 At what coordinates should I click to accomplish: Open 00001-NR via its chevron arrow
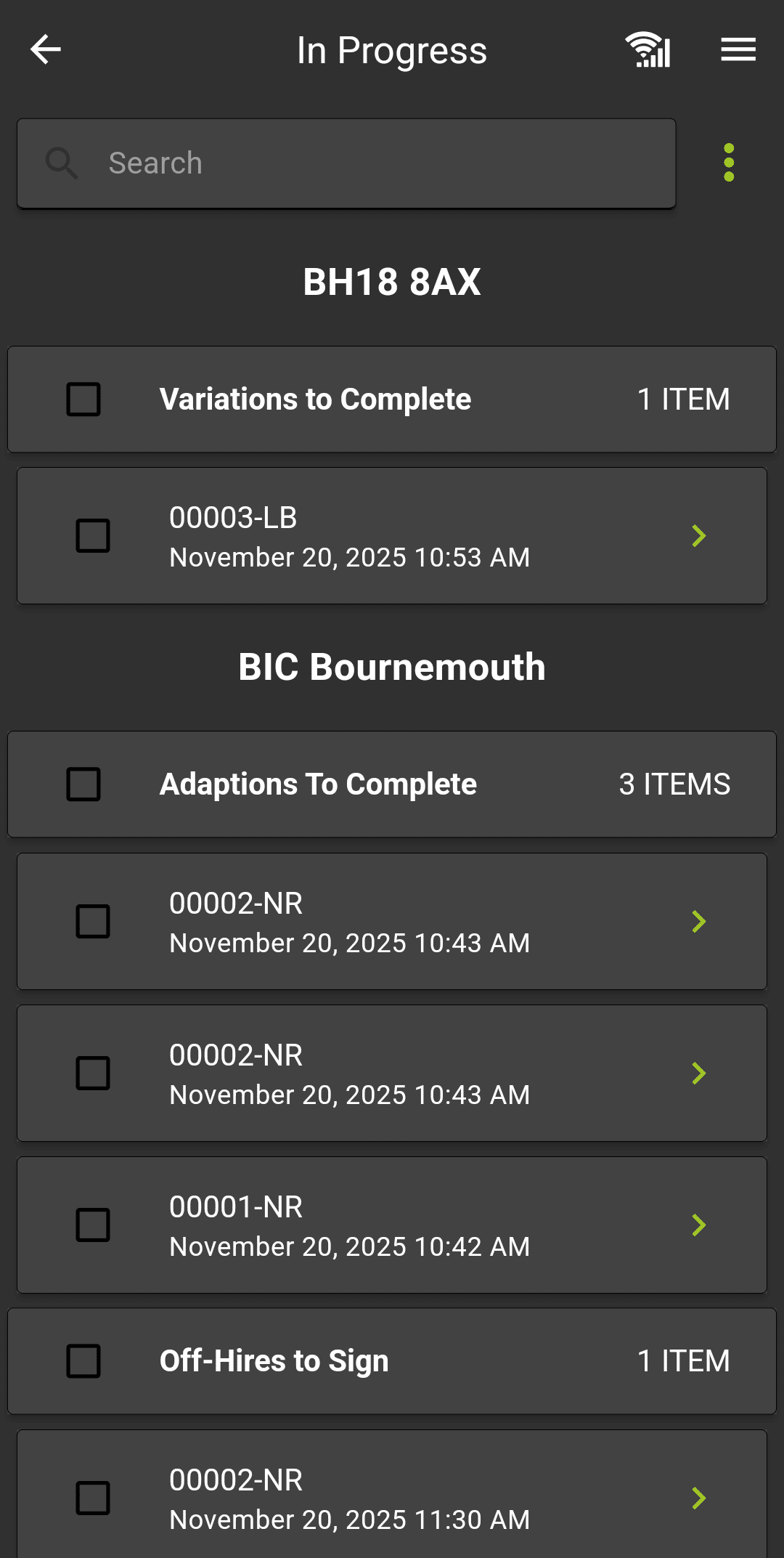698,1225
